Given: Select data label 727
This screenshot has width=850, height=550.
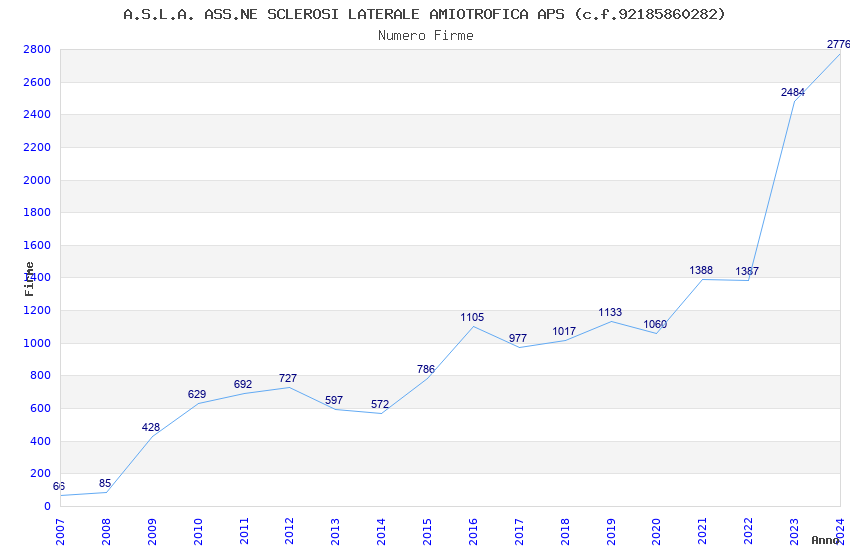Looking at the screenshot, I should [288, 378].
